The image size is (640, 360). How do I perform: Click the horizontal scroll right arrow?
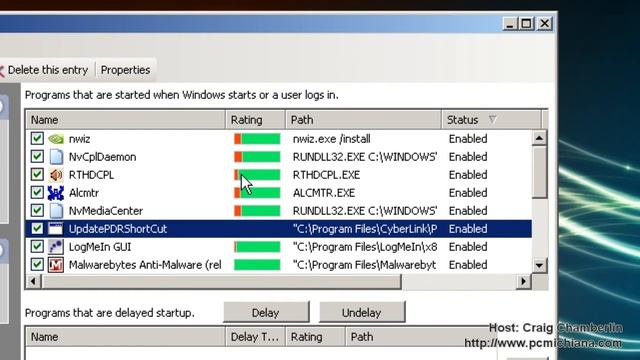(524, 281)
